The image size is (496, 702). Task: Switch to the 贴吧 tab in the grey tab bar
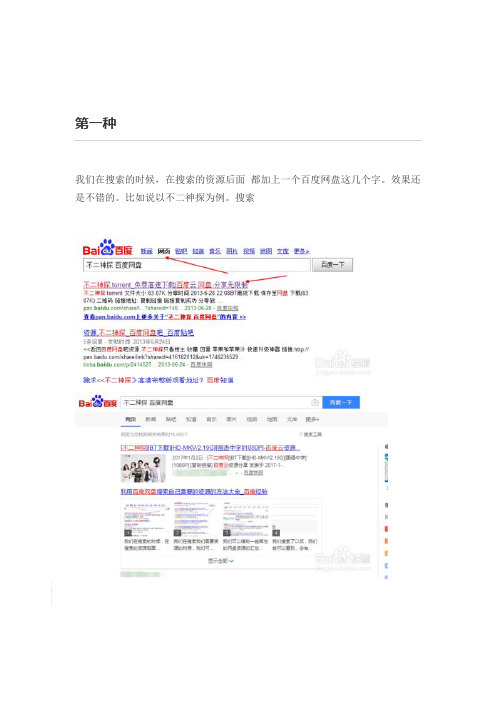pos(171,419)
